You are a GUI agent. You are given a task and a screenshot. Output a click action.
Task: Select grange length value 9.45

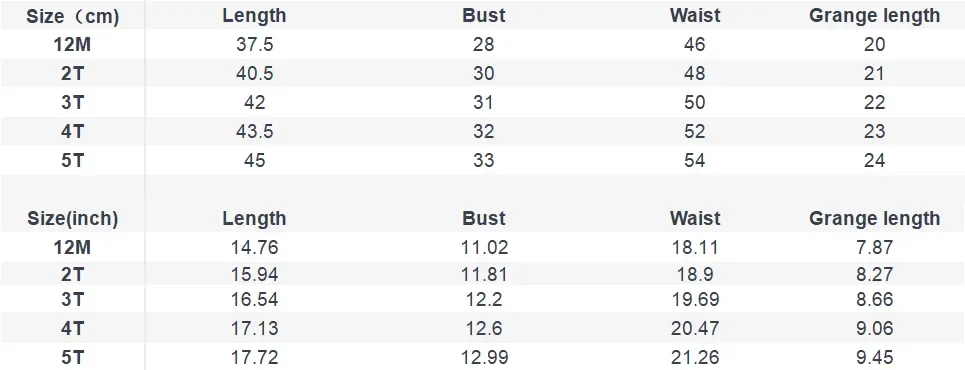[875, 357]
